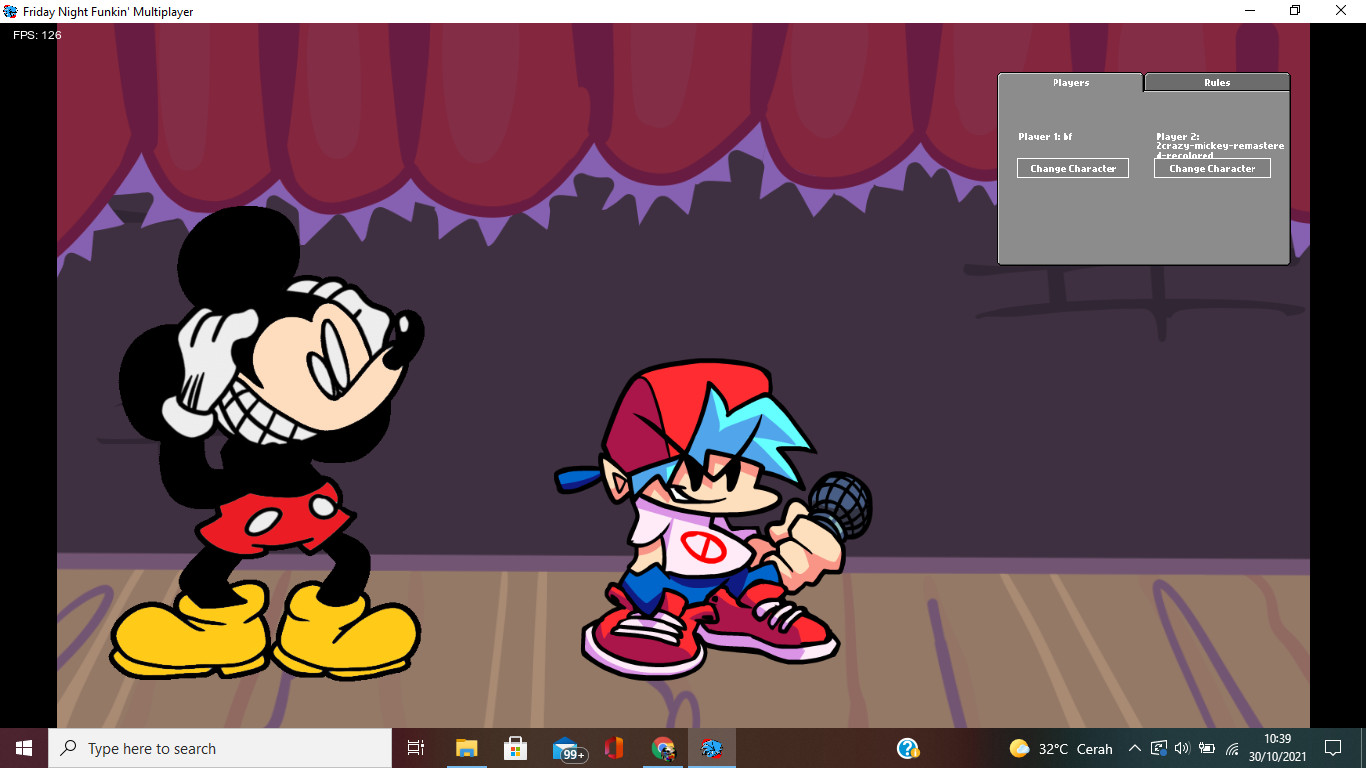Launch Office from the taskbar
Image resolution: width=1366 pixels, height=768 pixels.
pyautogui.click(x=614, y=748)
